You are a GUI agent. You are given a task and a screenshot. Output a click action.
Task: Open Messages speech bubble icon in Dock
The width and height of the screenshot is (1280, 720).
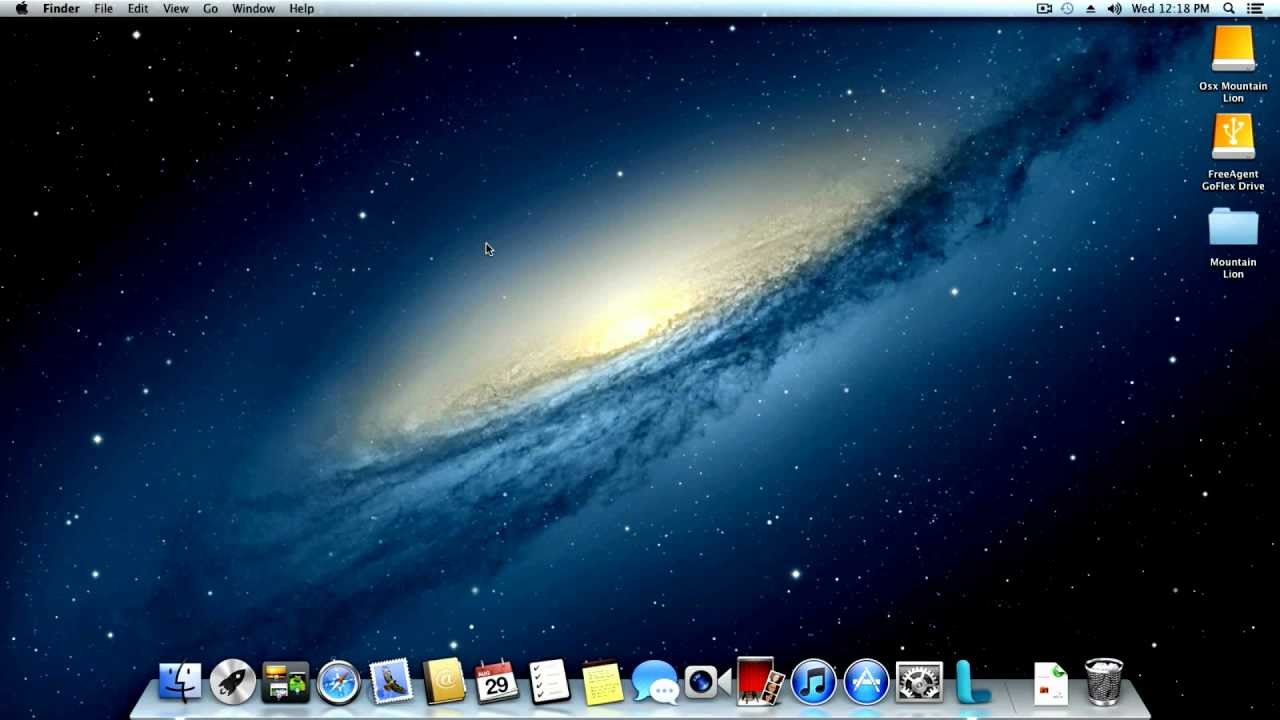click(x=655, y=683)
